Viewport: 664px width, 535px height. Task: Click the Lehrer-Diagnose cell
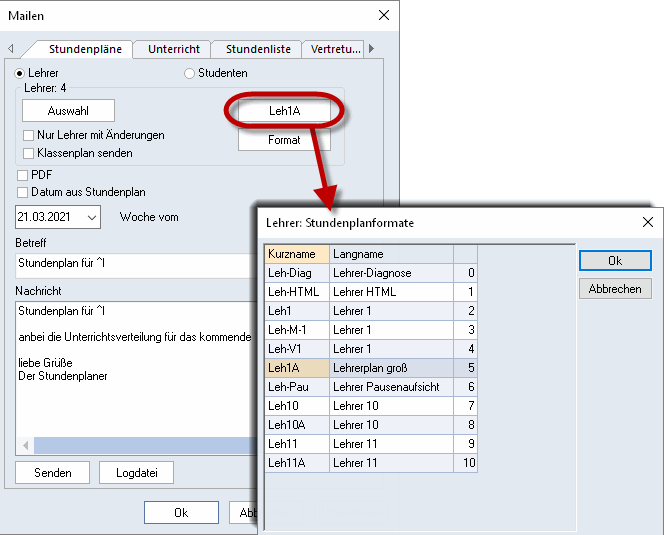tap(391, 273)
